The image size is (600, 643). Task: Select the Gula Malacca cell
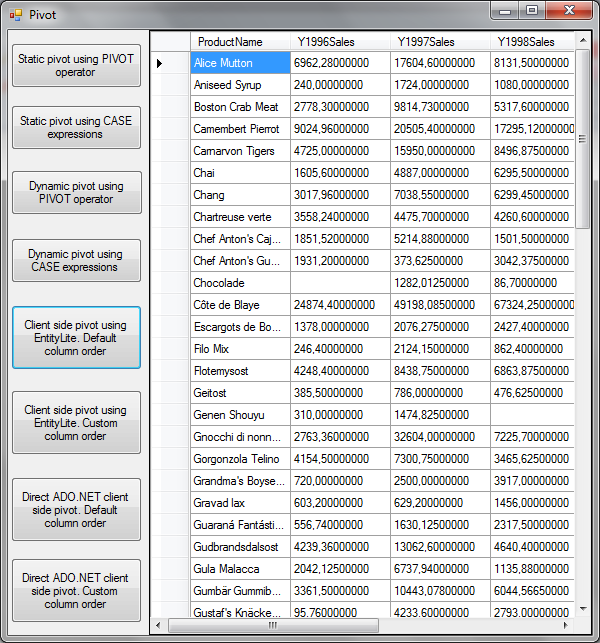point(240,569)
